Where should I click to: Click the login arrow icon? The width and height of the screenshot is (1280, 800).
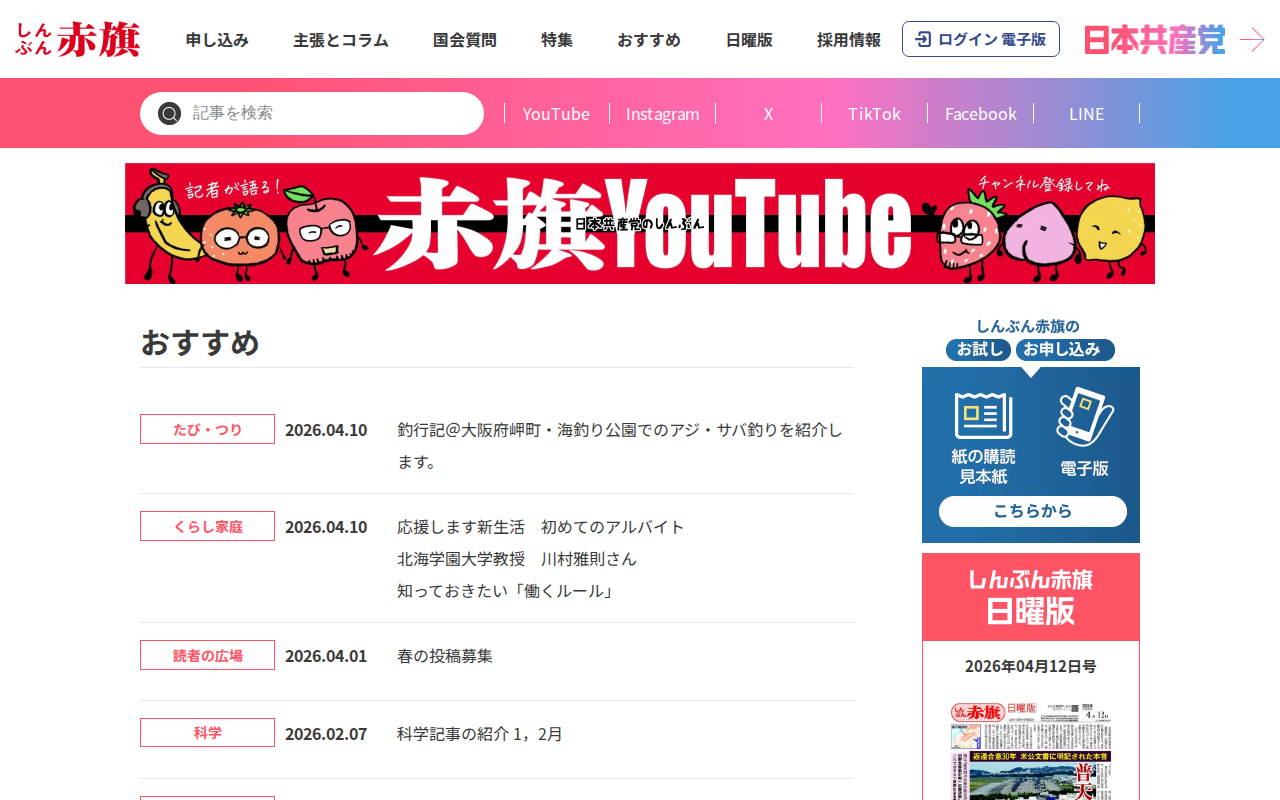coord(923,39)
